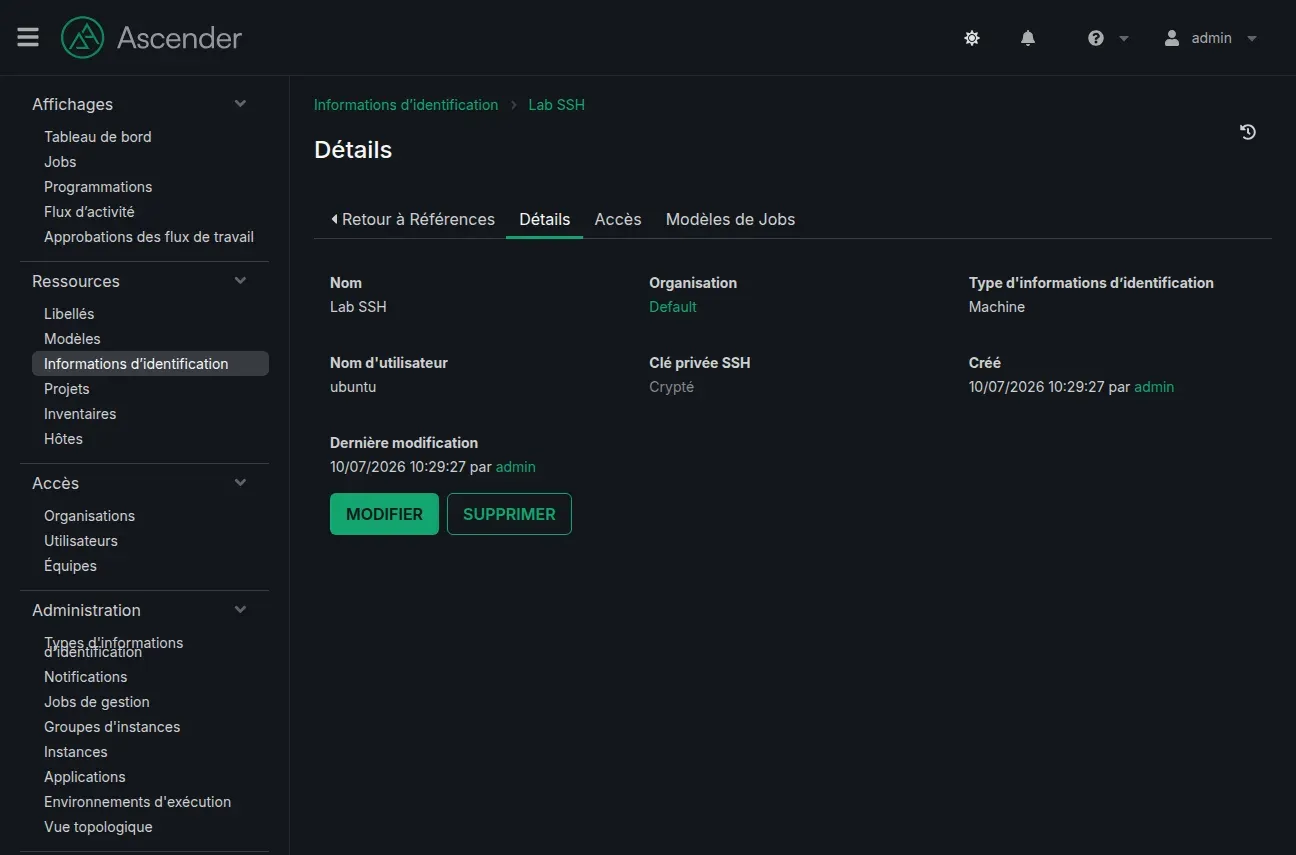The image size is (1296, 855).
Task: View activity stream history icon
Action: [1248, 132]
